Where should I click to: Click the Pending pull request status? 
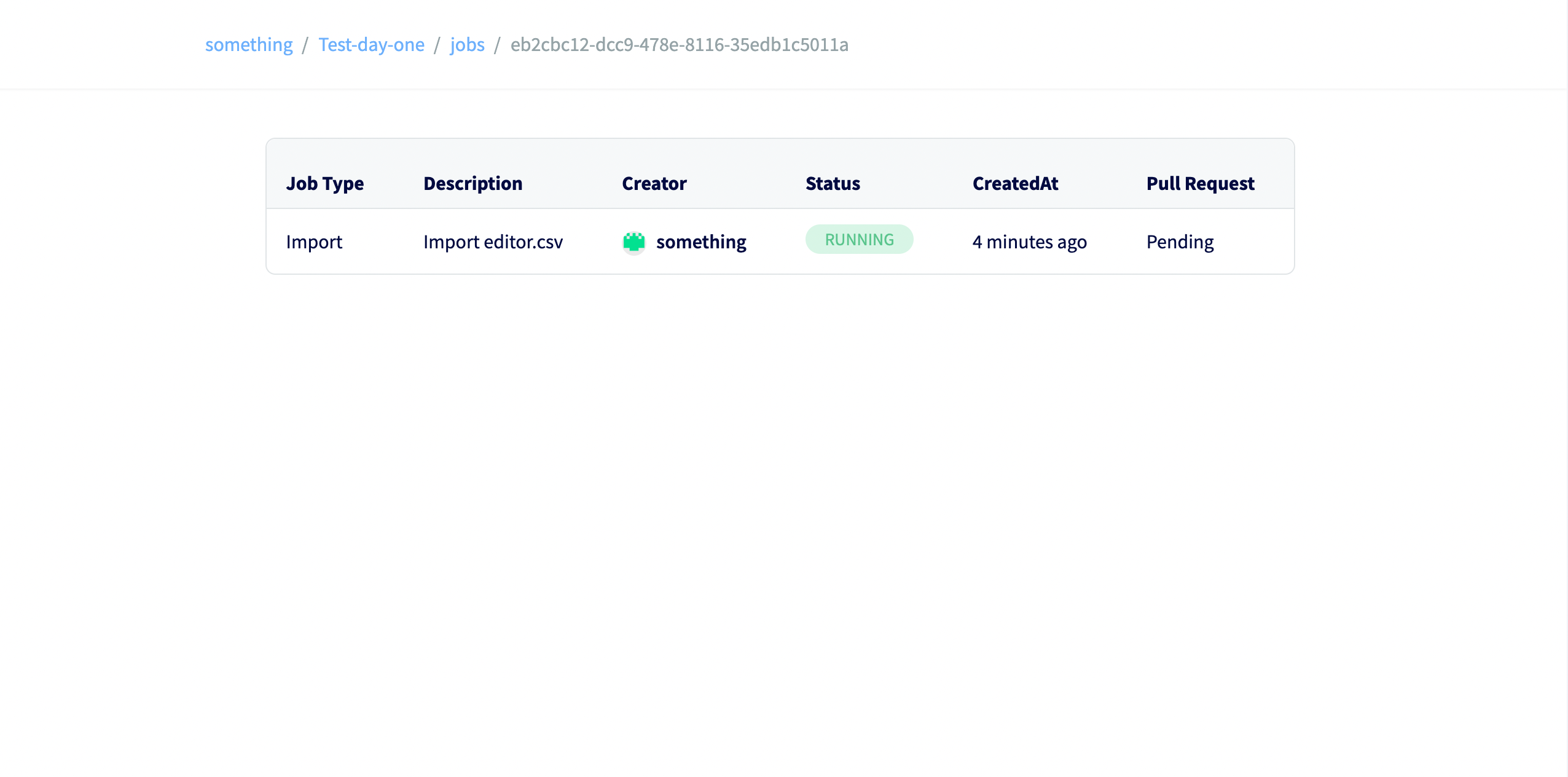pos(1179,242)
